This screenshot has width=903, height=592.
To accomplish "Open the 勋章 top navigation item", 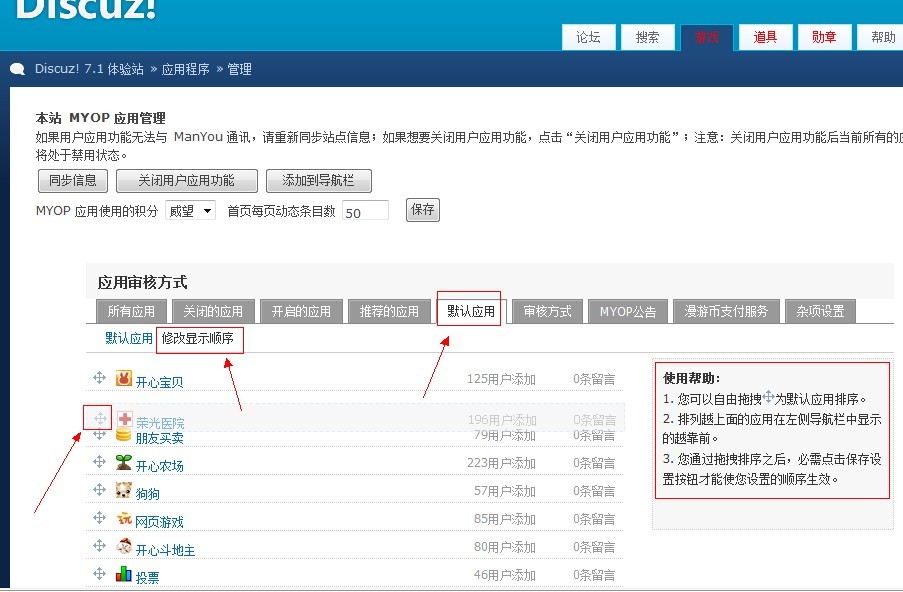I will 824,37.
